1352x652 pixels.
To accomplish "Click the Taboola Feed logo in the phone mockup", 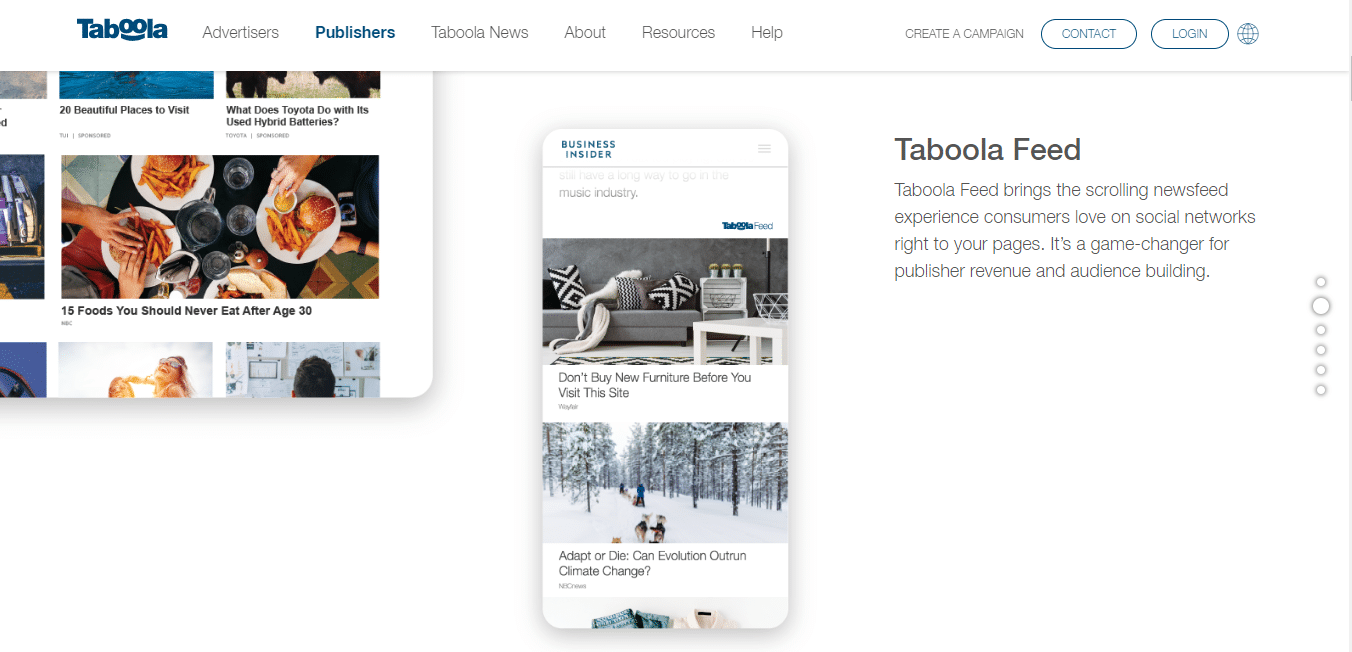I will pos(747,226).
